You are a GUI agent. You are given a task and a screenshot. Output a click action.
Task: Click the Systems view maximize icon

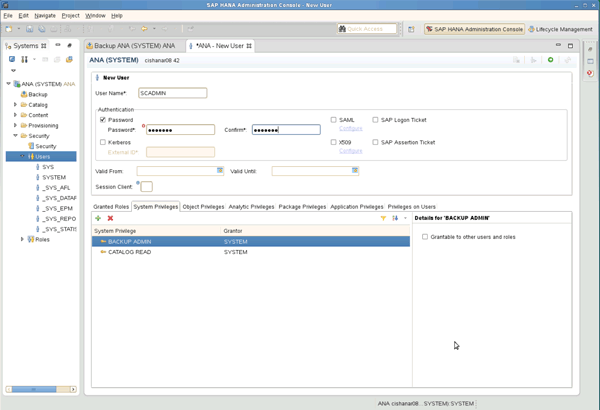[70, 46]
